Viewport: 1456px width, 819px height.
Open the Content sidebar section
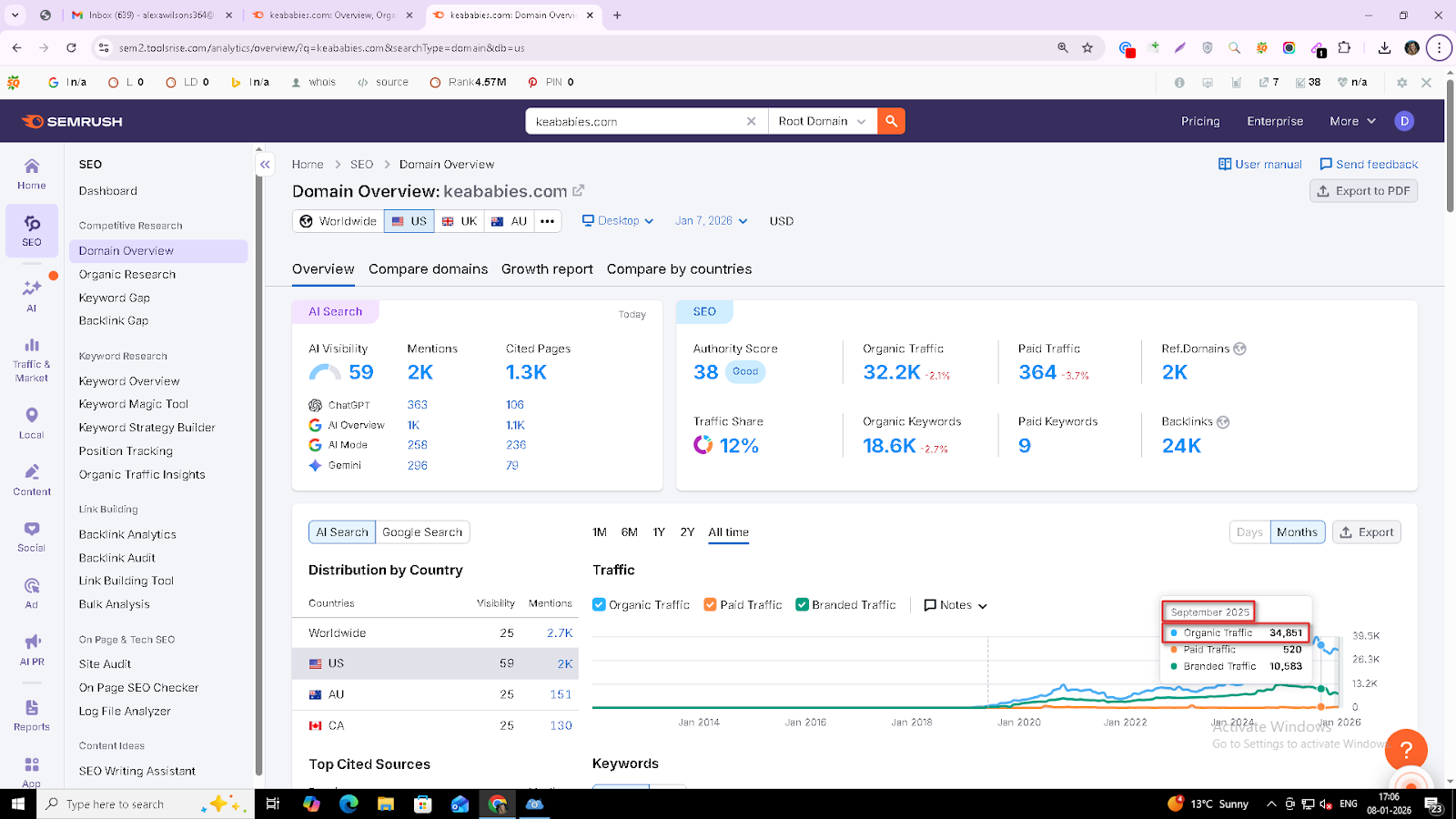(32, 480)
